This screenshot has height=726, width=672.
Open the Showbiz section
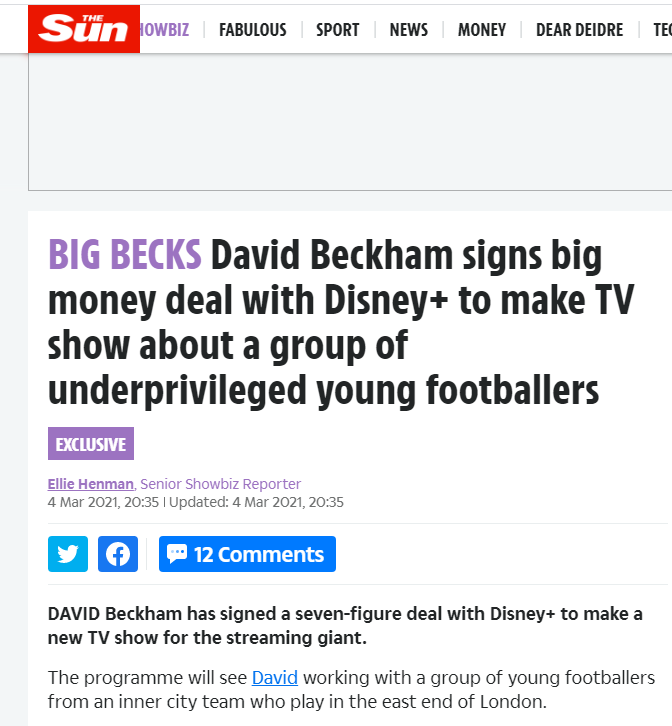[x=164, y=30]
